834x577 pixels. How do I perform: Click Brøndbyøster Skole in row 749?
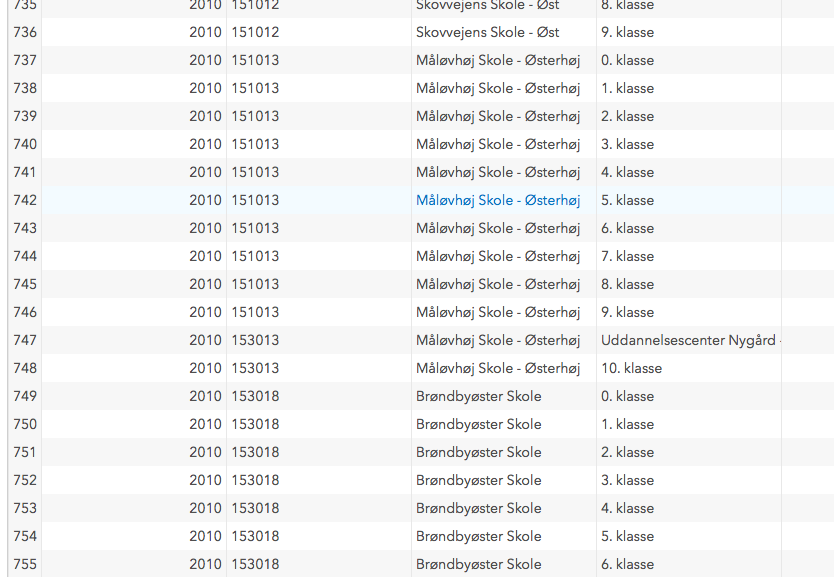(479, 396)
